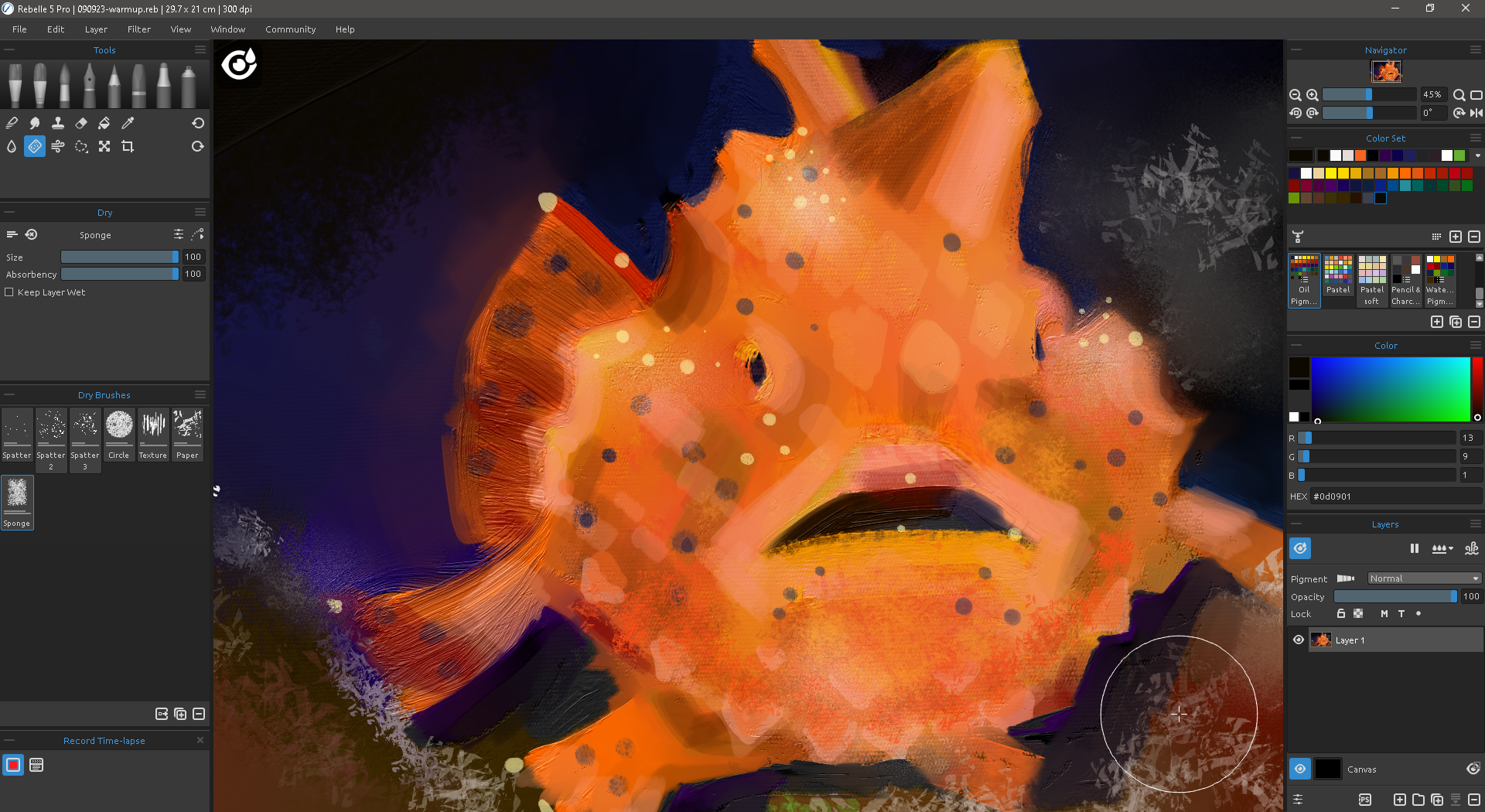Click the Redo arrow in Tools panel
This screenshot has height=812, width=1485.
tap(198, 146)
